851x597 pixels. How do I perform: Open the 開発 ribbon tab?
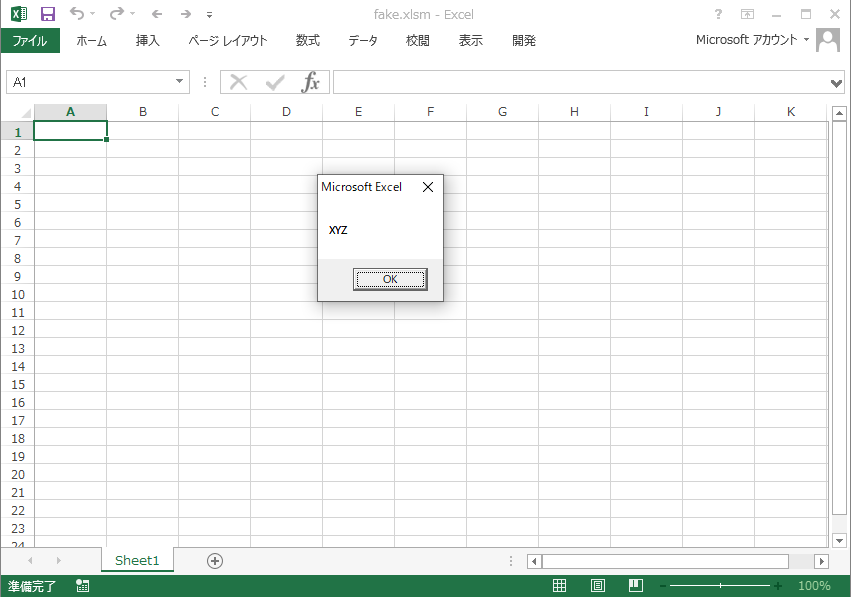tap(524, 41)
